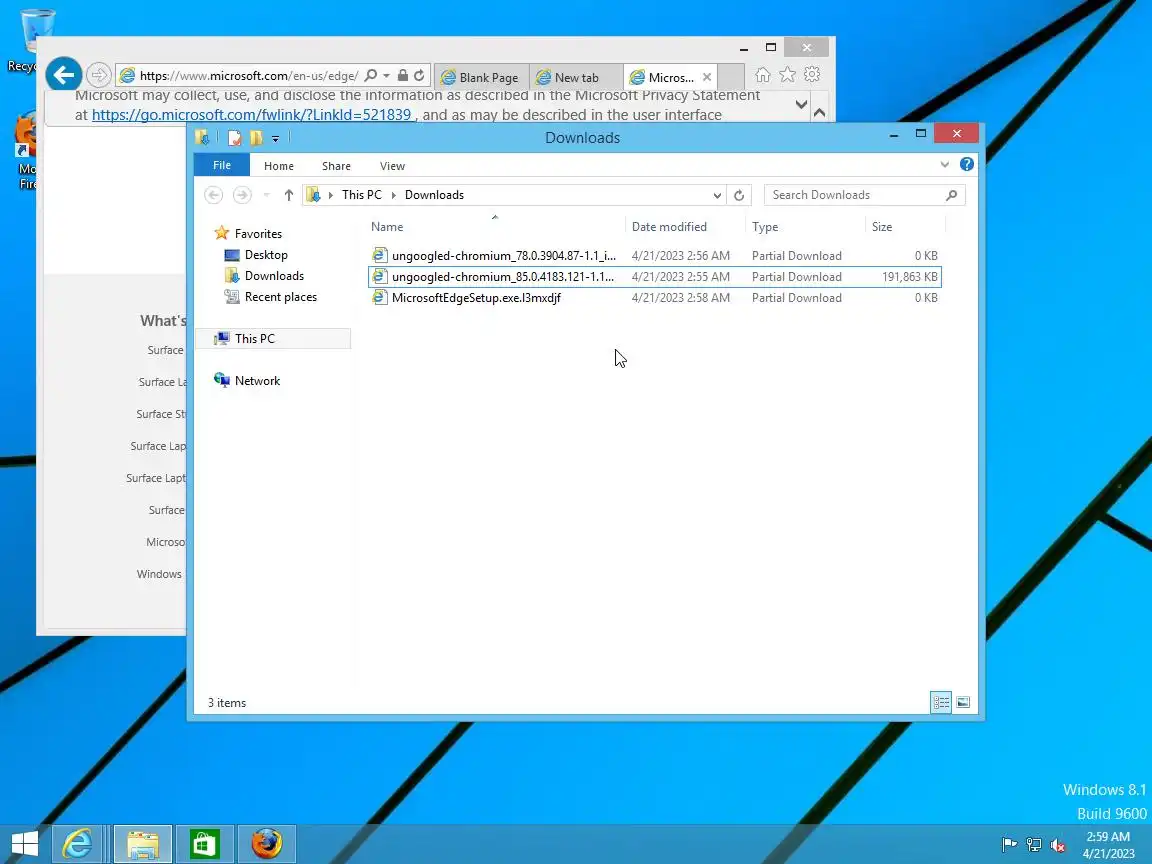Sort files by the Name column
Screen dimensions: 1152x864
point(495,227)
